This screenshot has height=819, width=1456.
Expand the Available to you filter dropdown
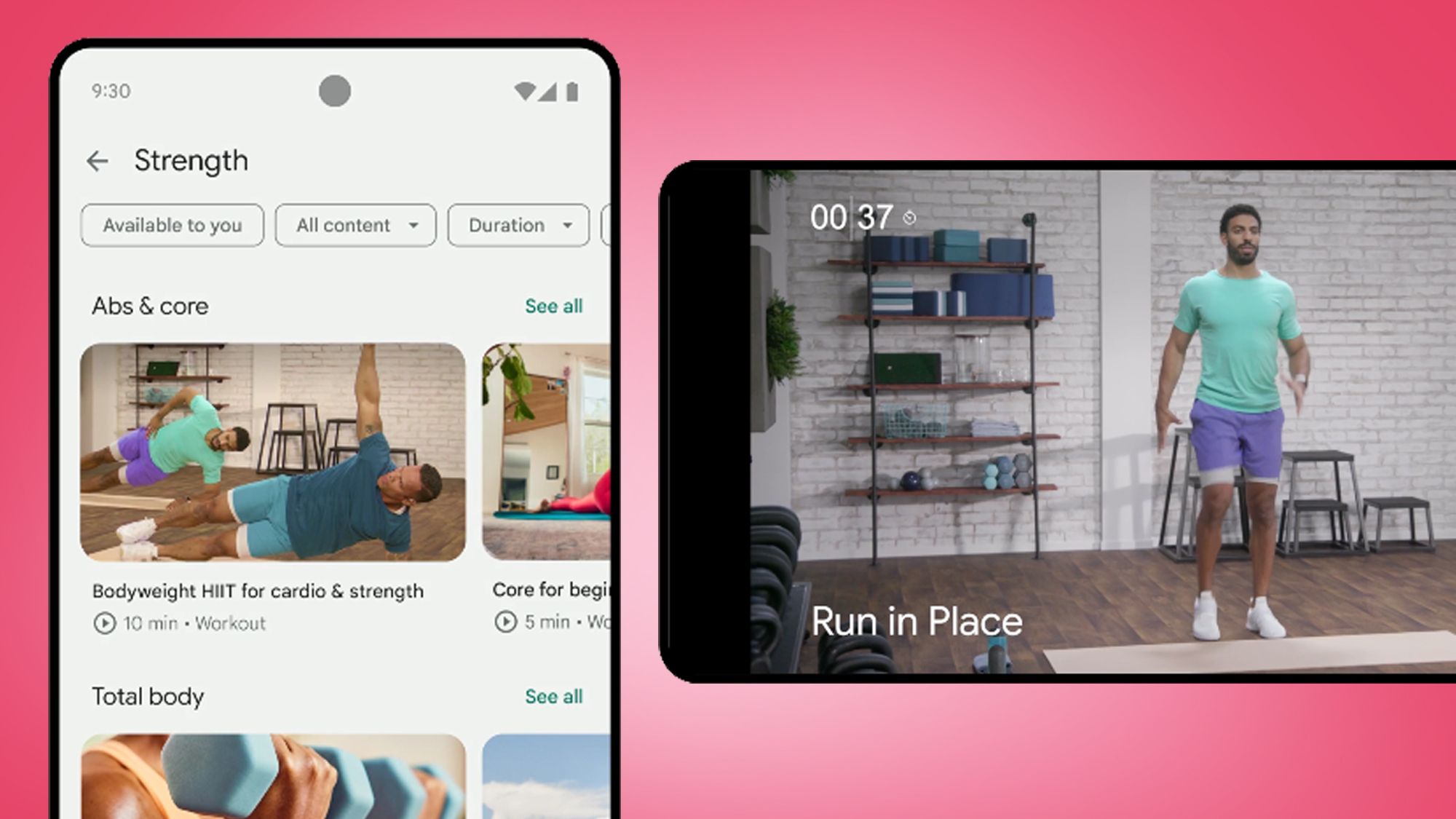point(172,225)
